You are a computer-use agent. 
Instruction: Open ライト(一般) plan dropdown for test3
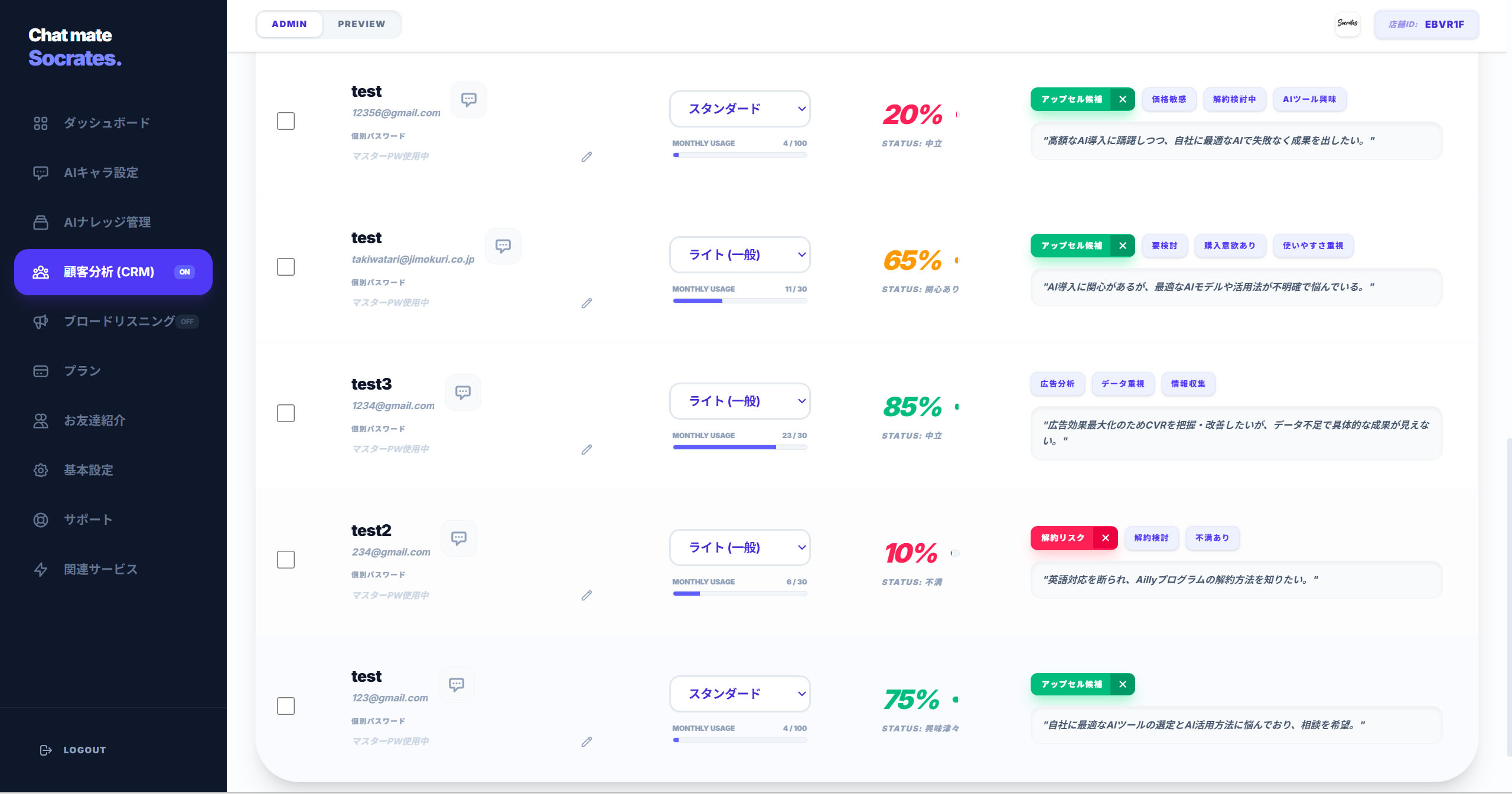[x=740, y=401]
